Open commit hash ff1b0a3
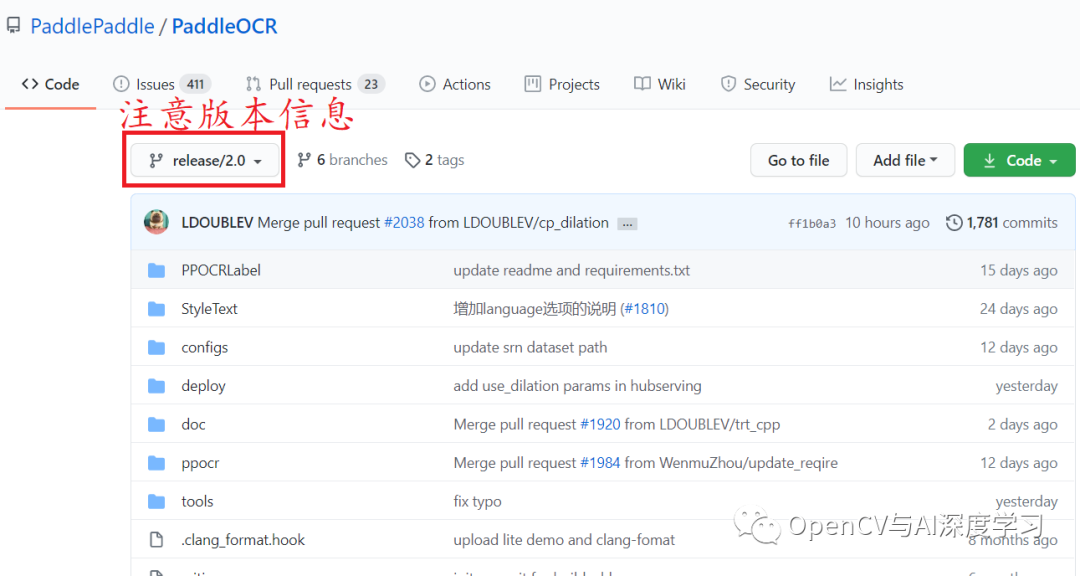The height and width of the screenshot is (576, 1080). click(x=812, y=223)
